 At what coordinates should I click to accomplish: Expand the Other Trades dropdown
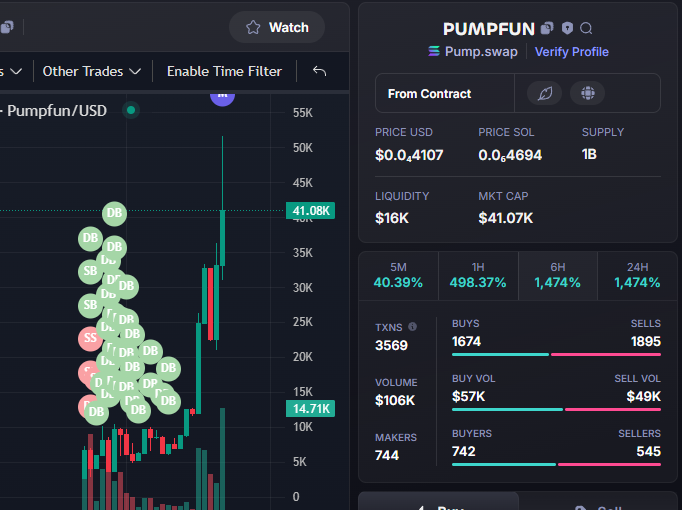click(92, 71)
